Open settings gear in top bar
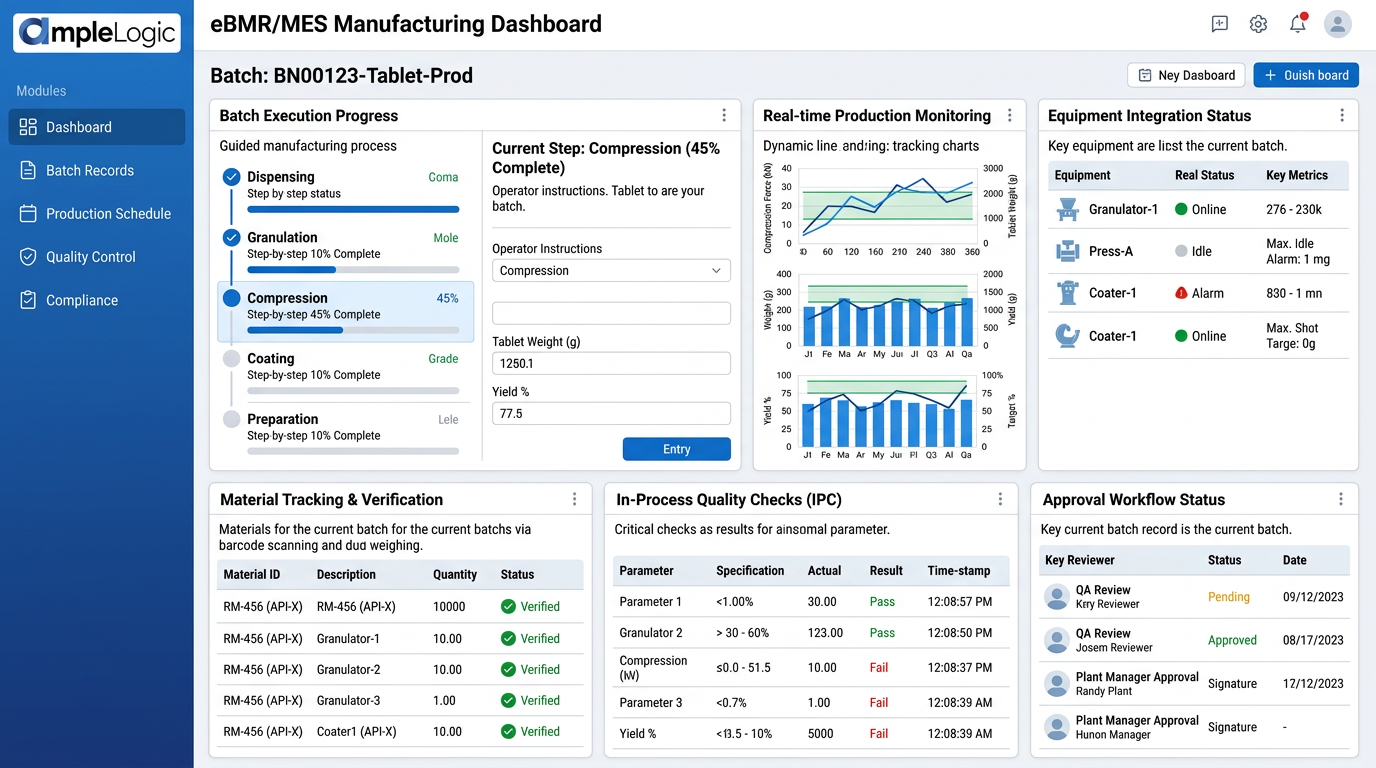Image resolution: width=1376 pixels, height=768 pixels. point(1258,24)
